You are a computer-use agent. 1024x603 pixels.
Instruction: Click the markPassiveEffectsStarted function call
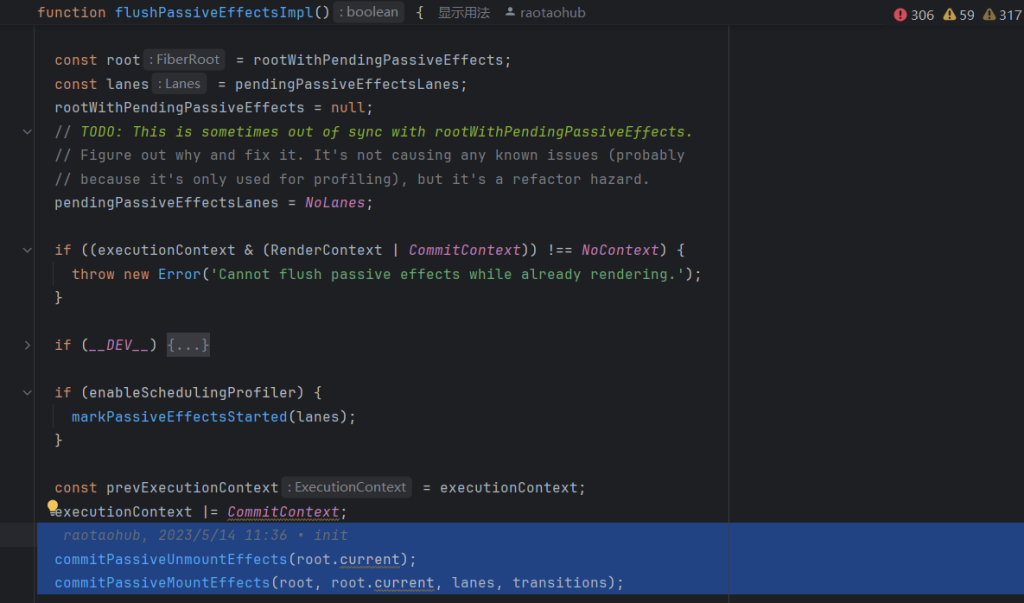coord(178,417)
